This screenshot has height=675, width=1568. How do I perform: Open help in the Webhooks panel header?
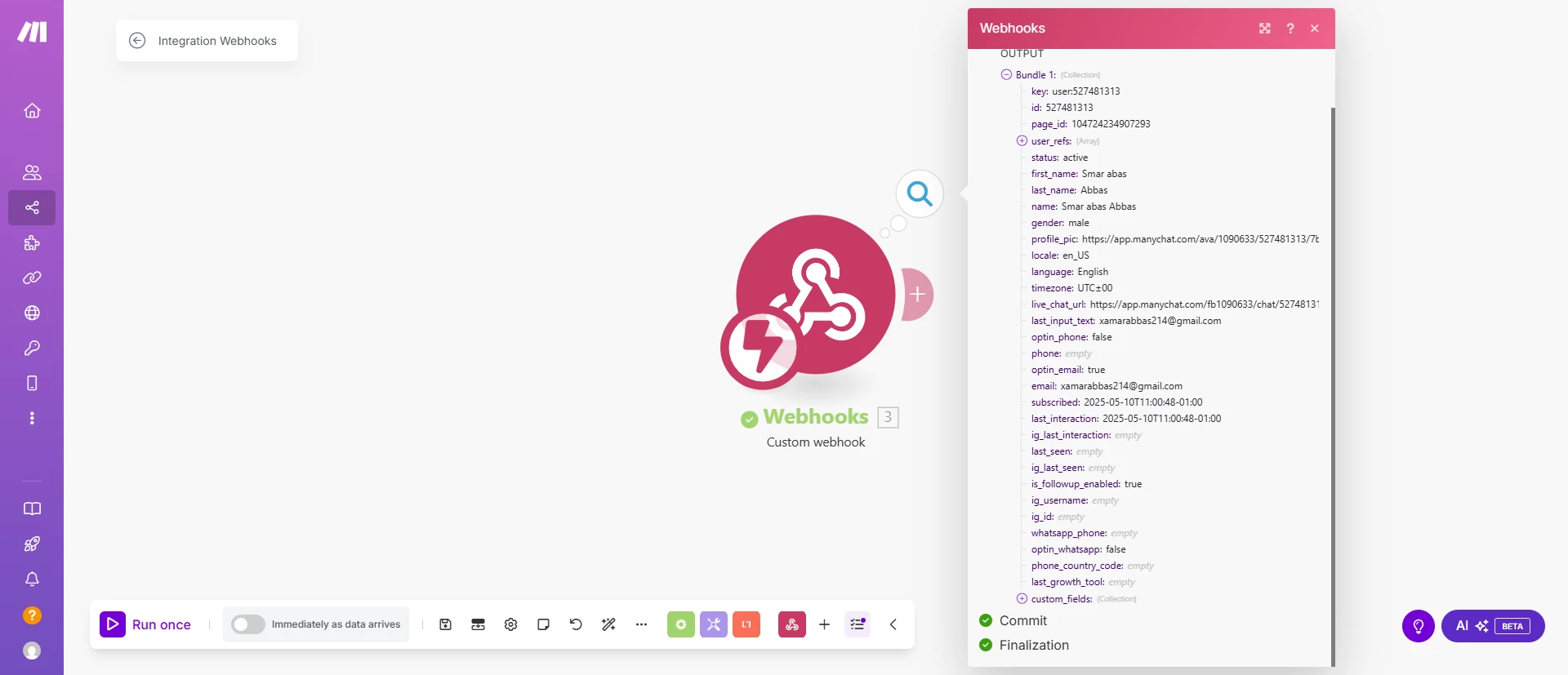1290,29
